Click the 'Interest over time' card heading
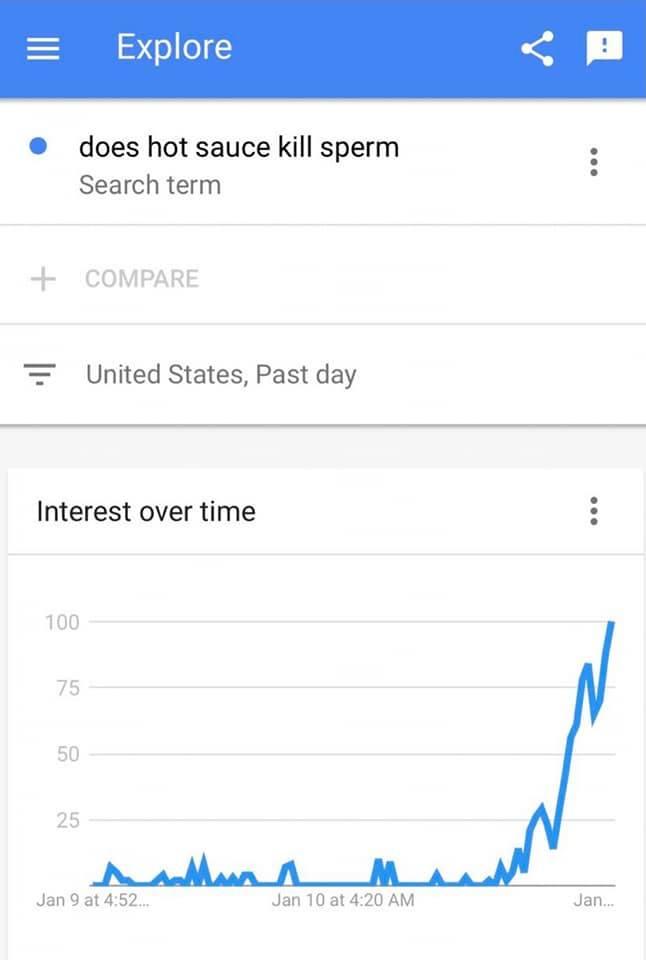Viewport: 646px width, 960px height. click(x=146, y=511)
